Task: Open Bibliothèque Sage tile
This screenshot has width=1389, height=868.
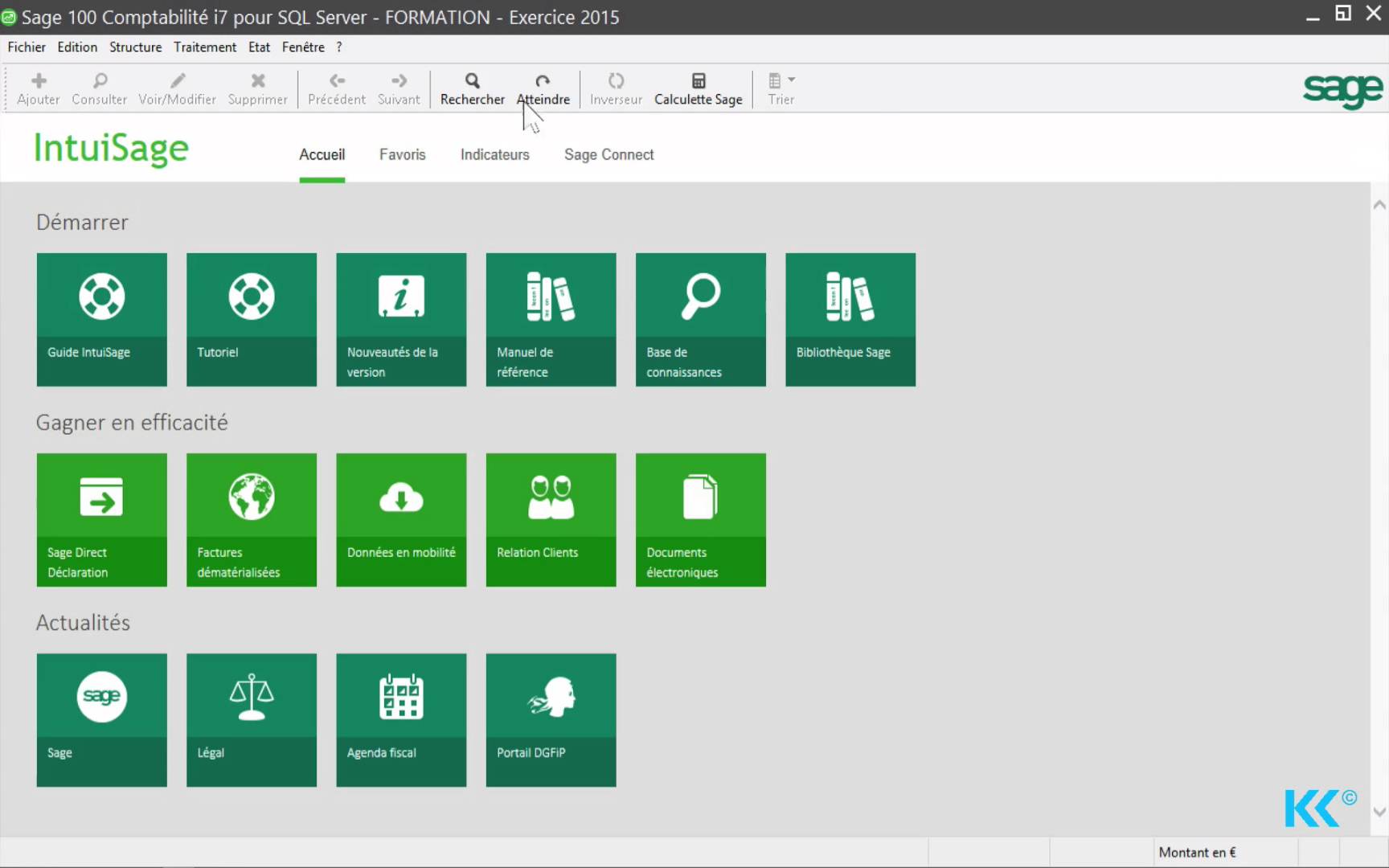Action: (850, 320)
